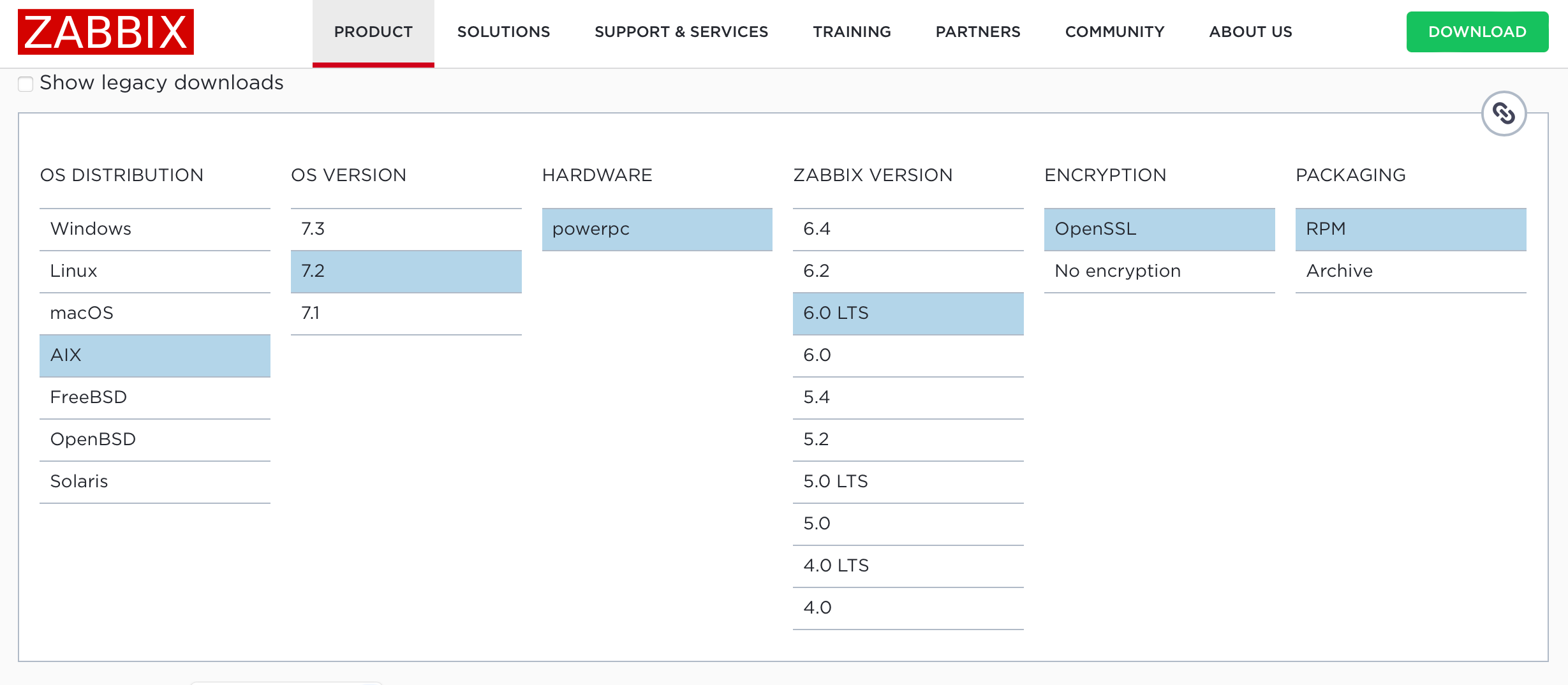
Task: Click the green Download button
Action: (1477, 32)
